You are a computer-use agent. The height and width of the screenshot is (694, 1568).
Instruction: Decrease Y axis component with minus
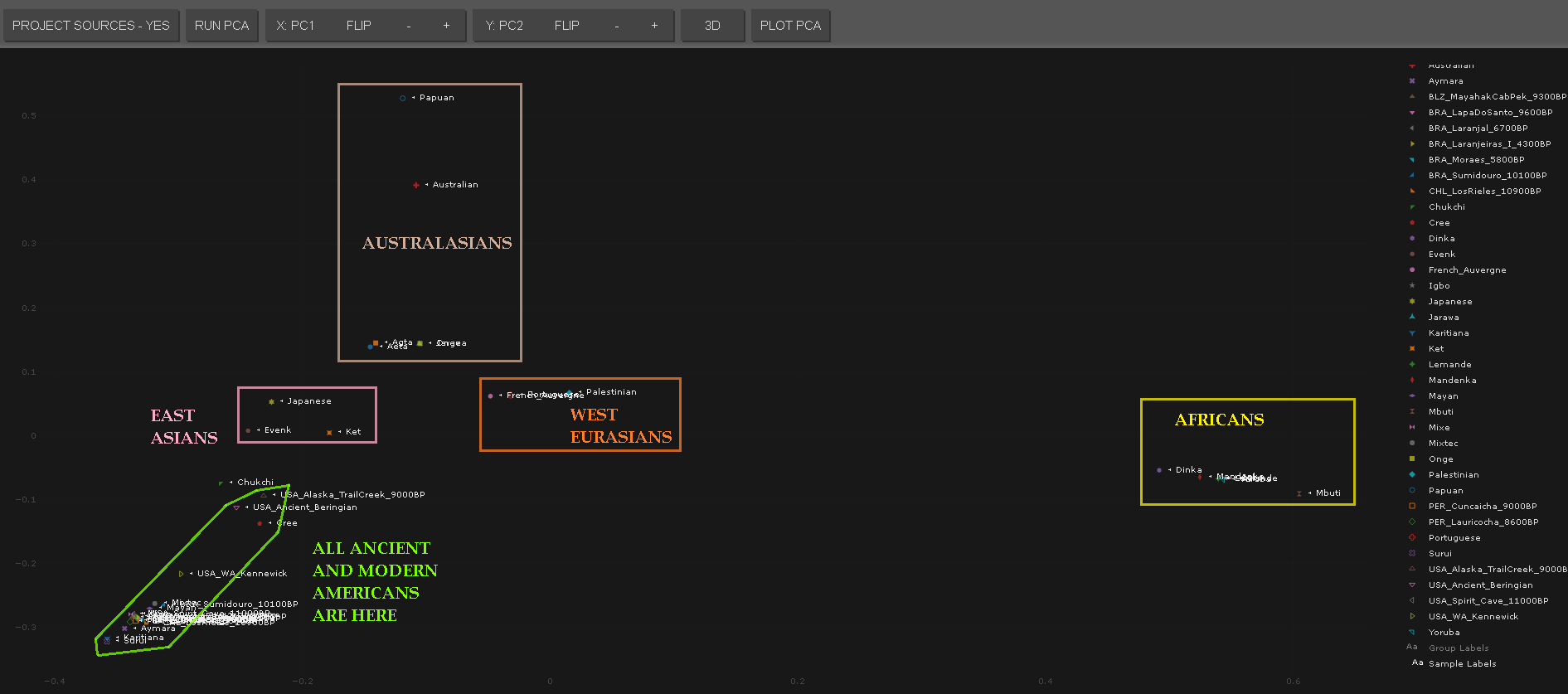tap(617, 26)
